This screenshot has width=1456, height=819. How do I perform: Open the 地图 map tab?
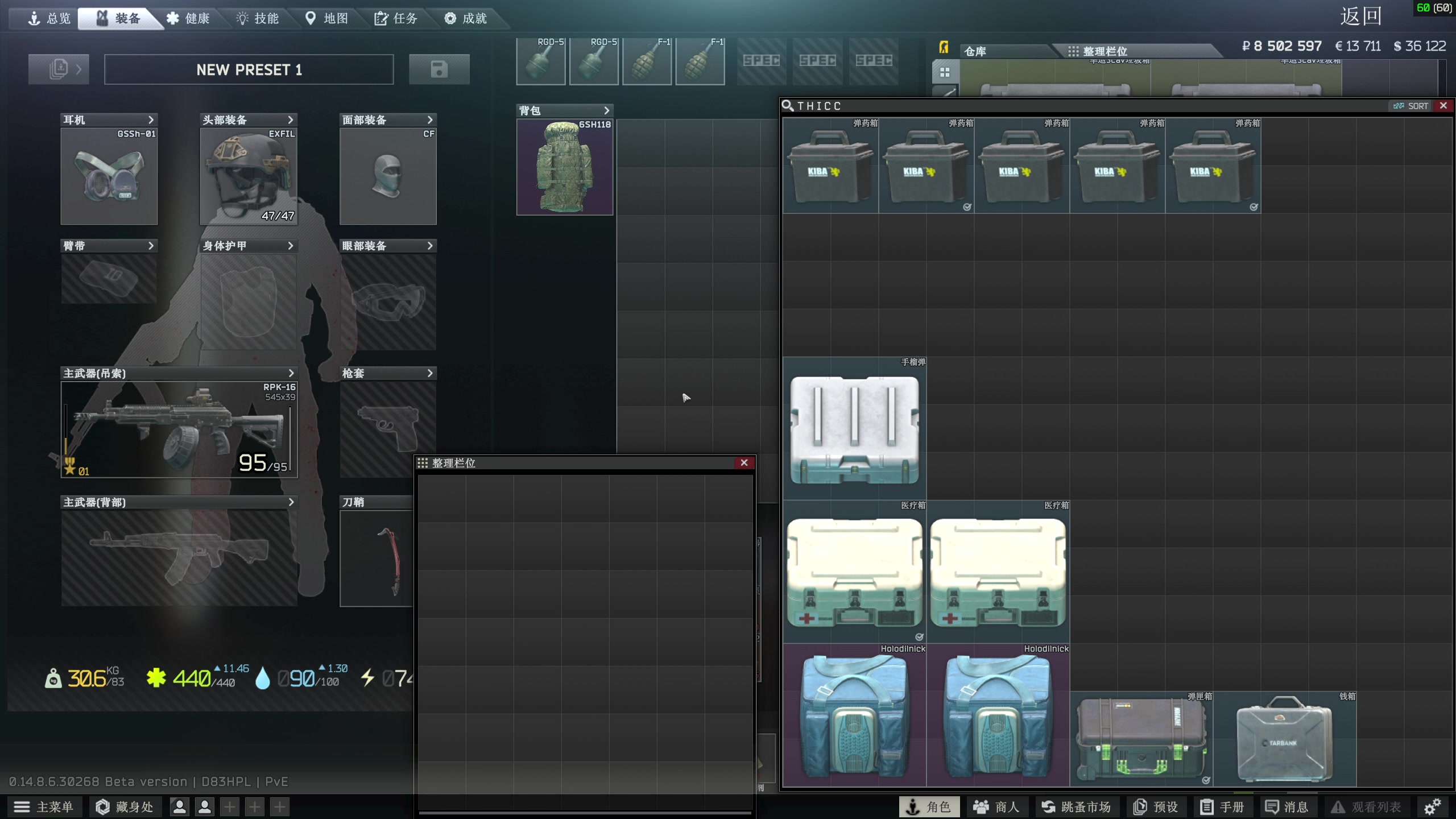click(328, 18)
